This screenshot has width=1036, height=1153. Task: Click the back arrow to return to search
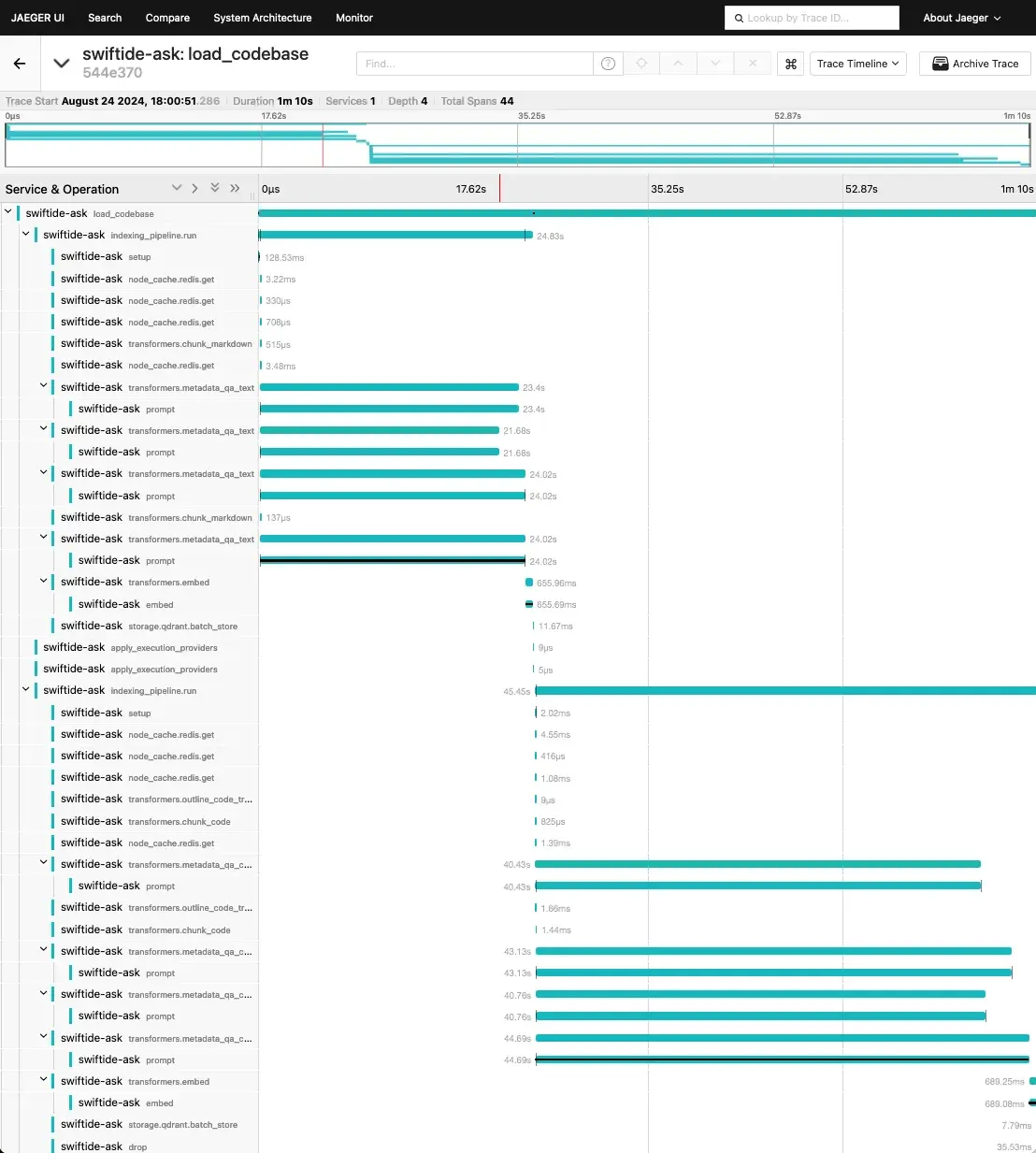tap(20, 64)
